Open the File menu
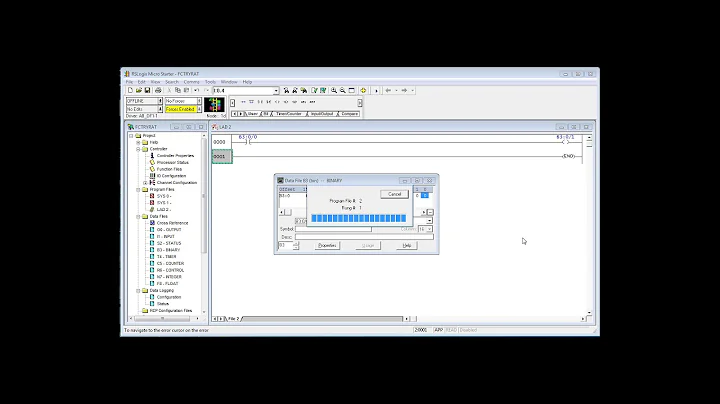 coord(129,82)
